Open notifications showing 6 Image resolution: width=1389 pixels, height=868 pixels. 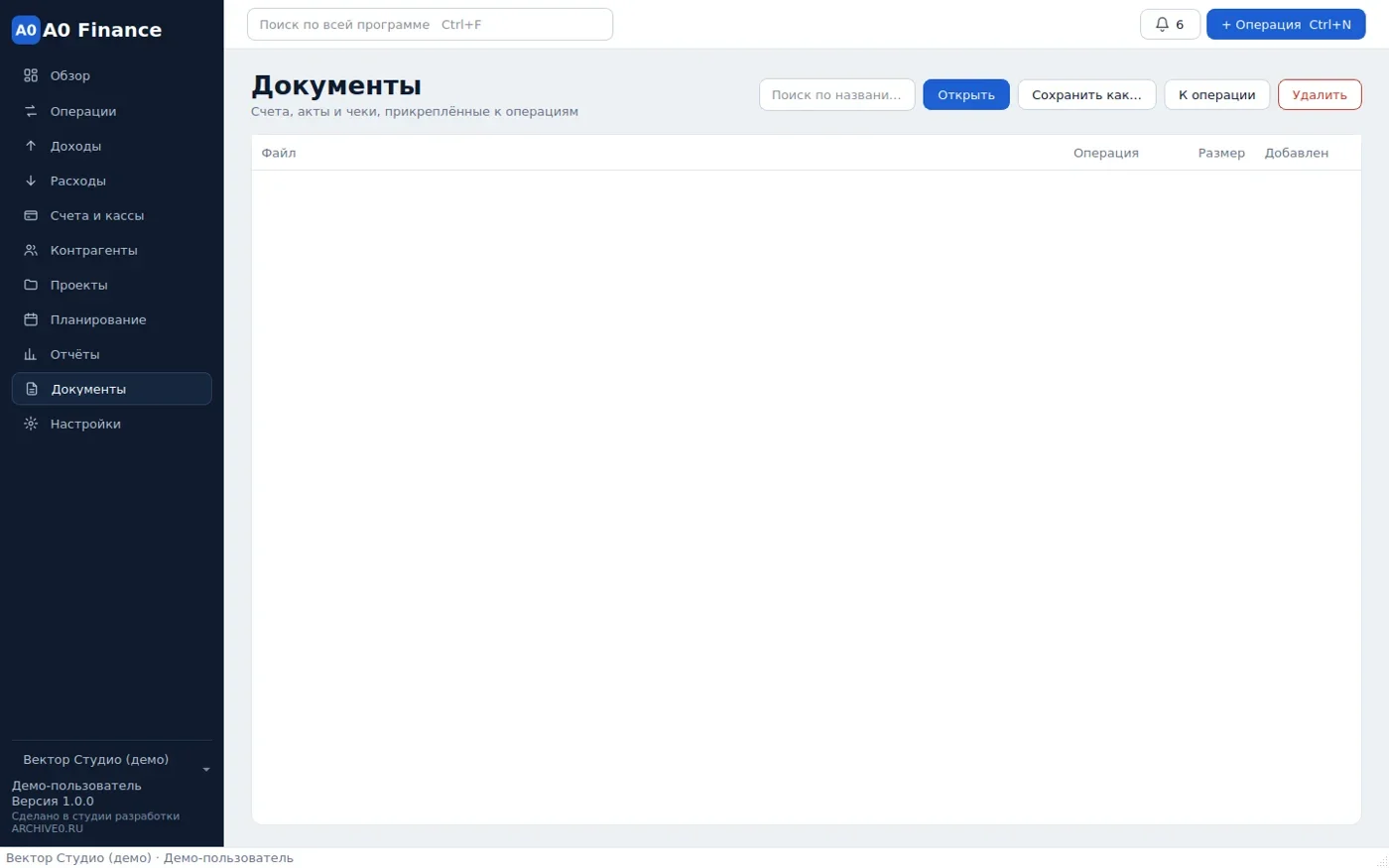[1171, 24]
